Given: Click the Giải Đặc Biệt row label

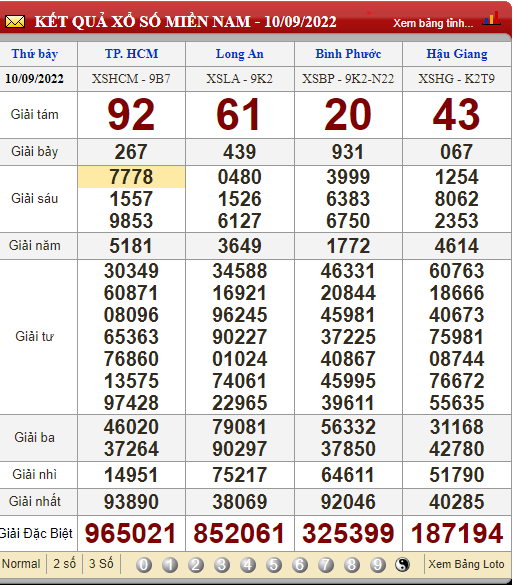Looking at the screenshot, I should pyautogui.click(x=36, y=534).
